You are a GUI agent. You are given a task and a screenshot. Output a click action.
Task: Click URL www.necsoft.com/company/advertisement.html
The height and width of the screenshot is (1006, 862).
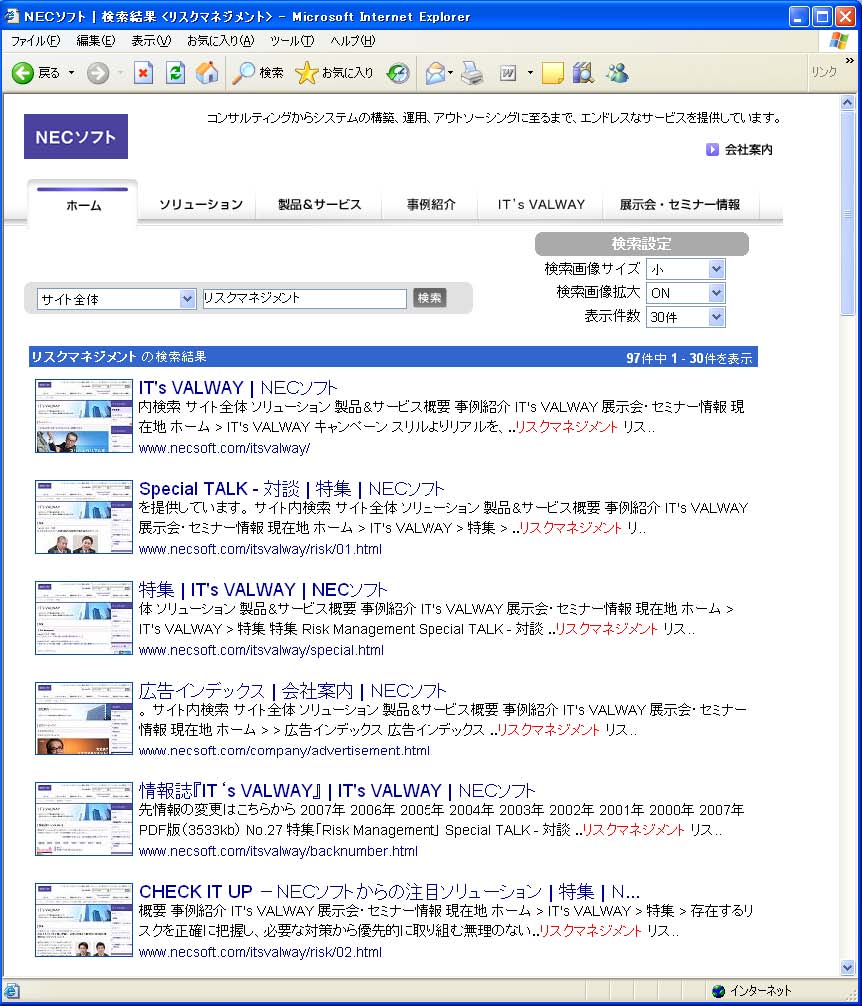(284, 751)
